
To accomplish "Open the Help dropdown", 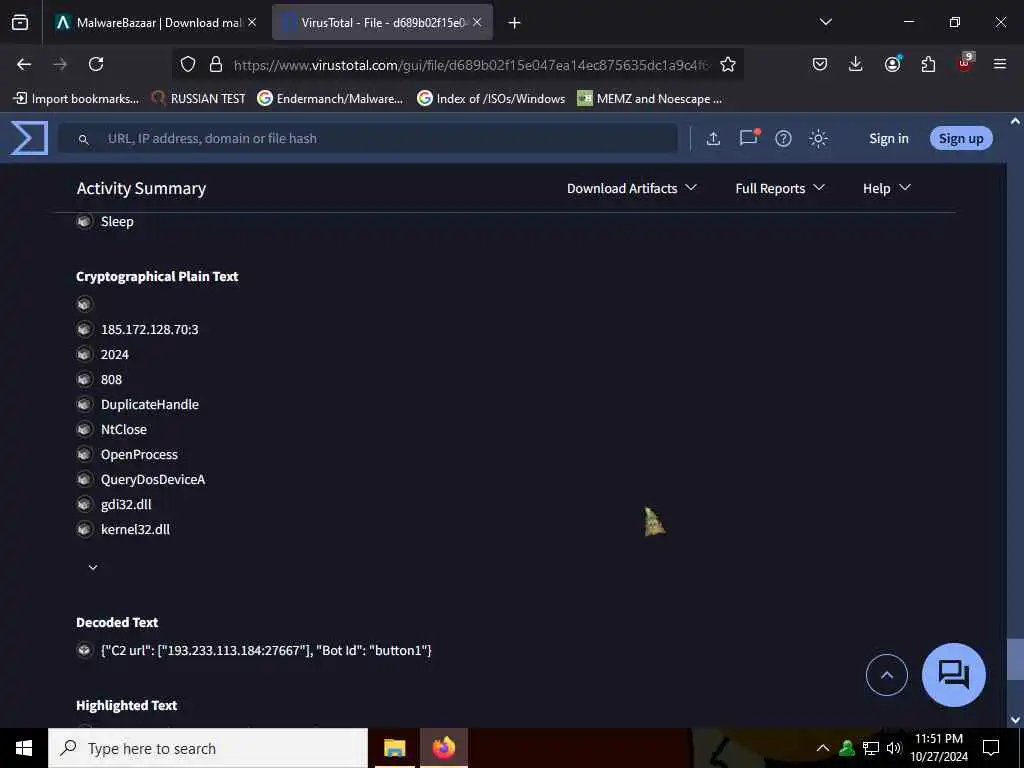I will tap(886, 188).
